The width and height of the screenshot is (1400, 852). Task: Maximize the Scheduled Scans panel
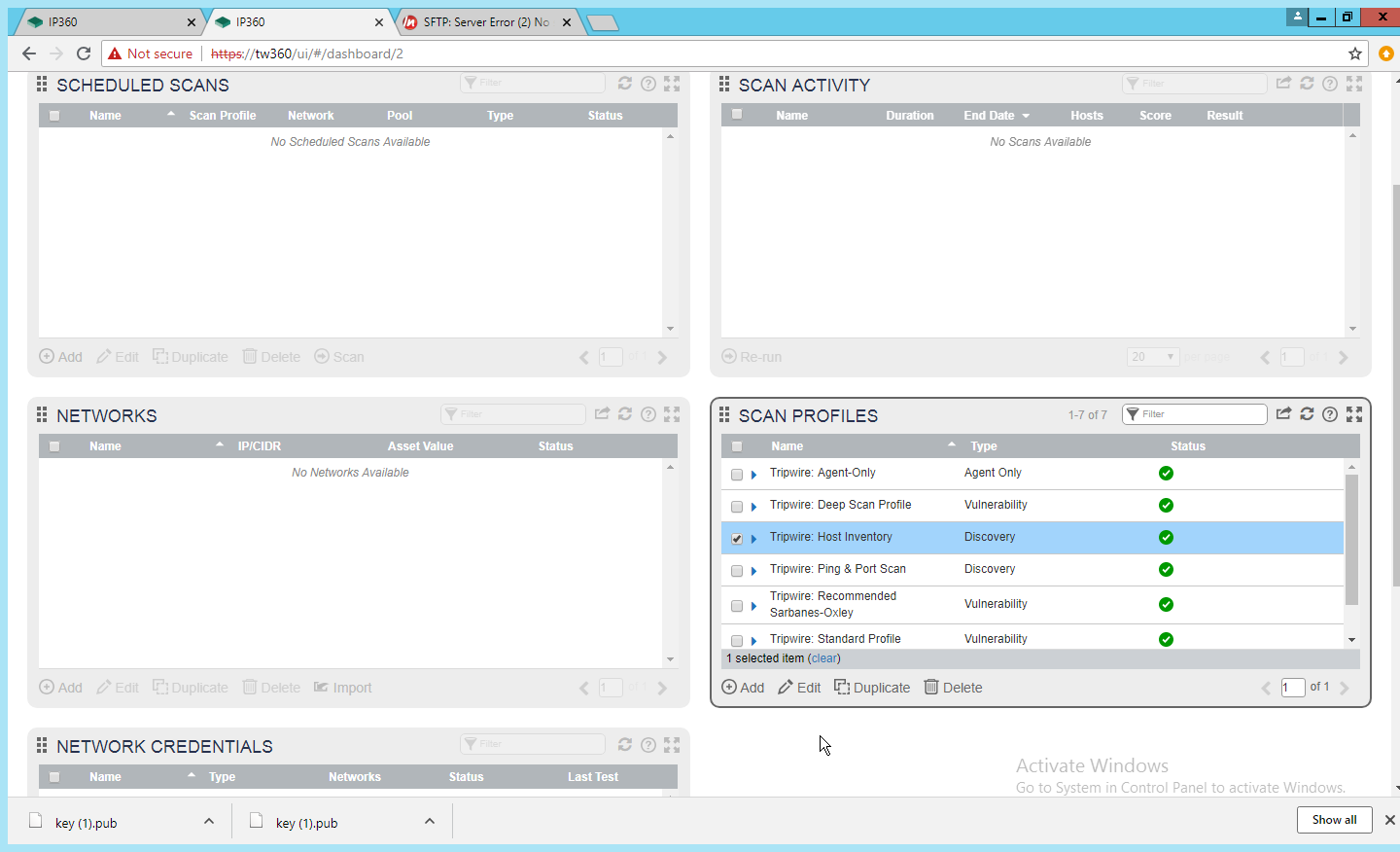click(672, 84)
